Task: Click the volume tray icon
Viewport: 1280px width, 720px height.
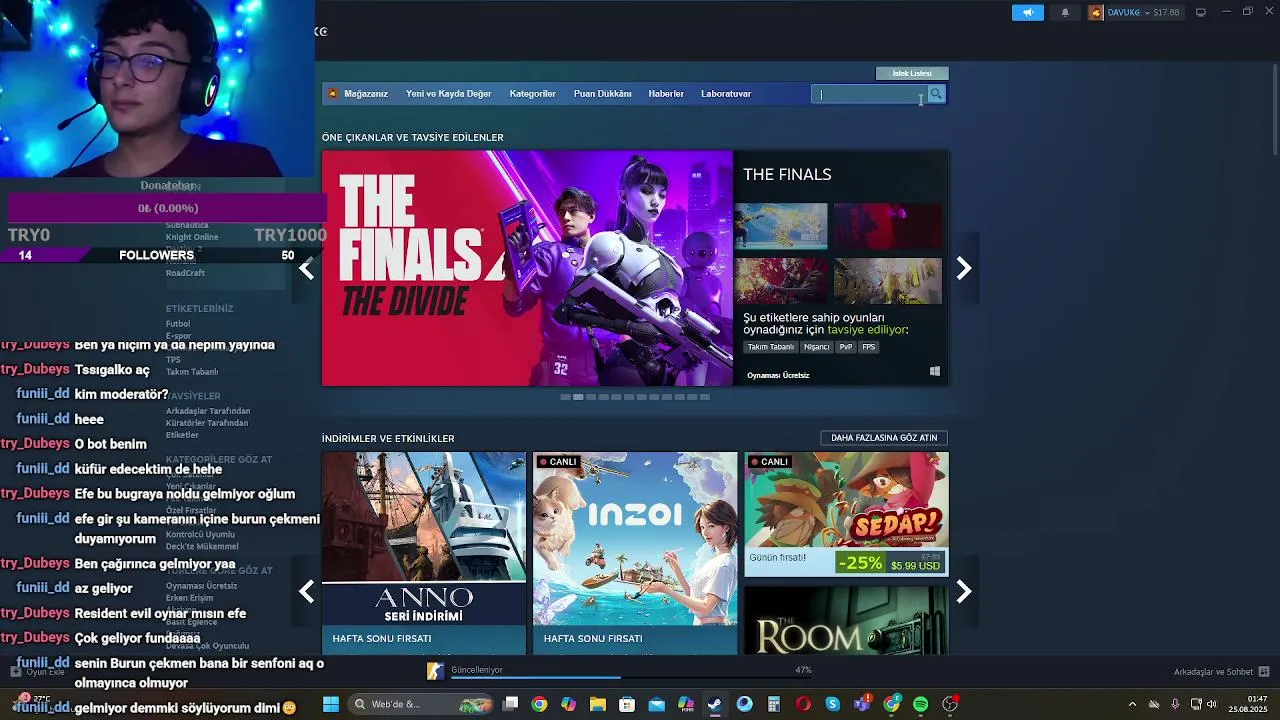Action: click(x=1211, y=704)
